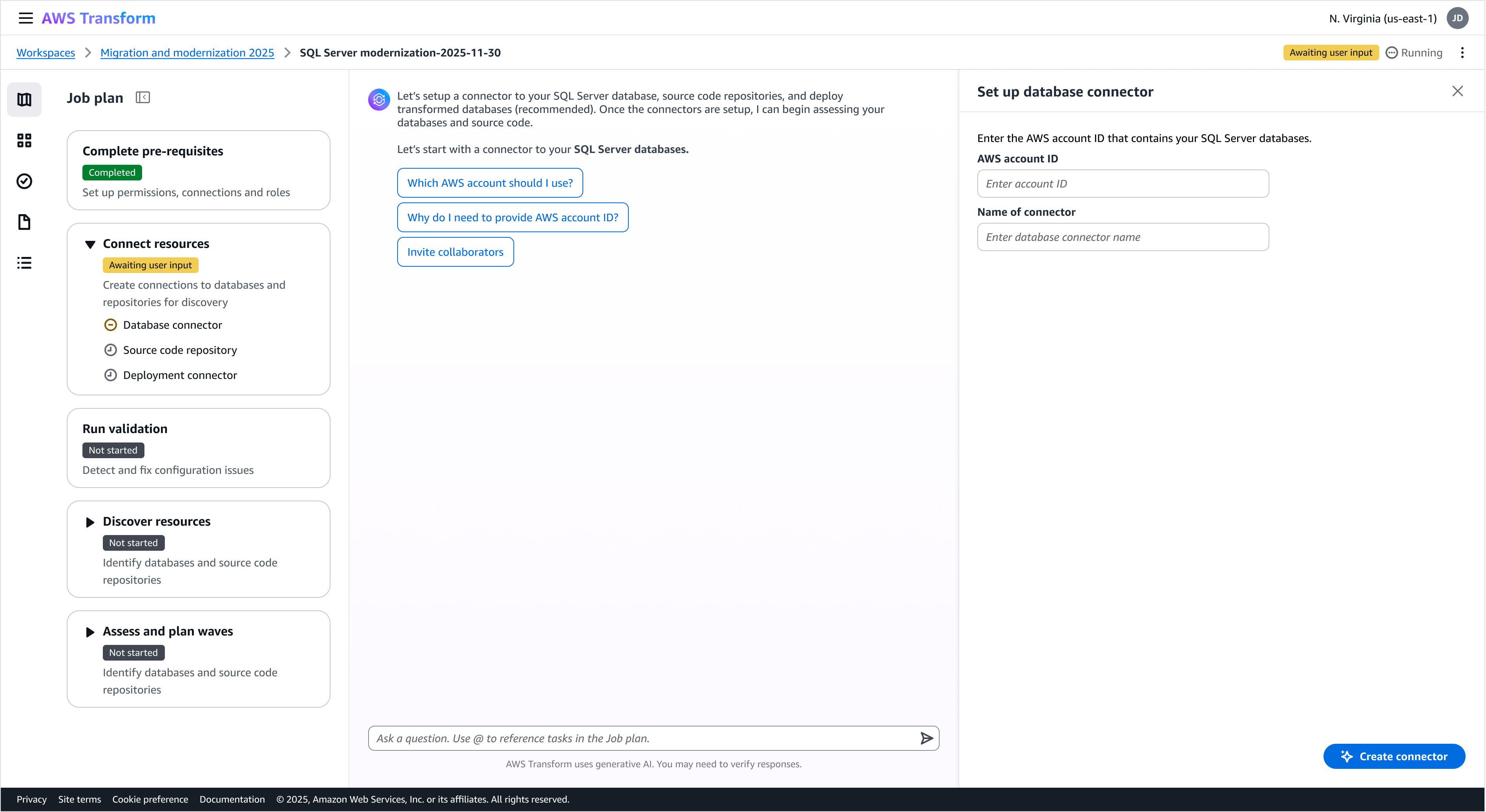Viewport: 1486px width, 812px height.
Task: Open the dashboard grid icon in sidebar
Action: [x=24, y=141]
